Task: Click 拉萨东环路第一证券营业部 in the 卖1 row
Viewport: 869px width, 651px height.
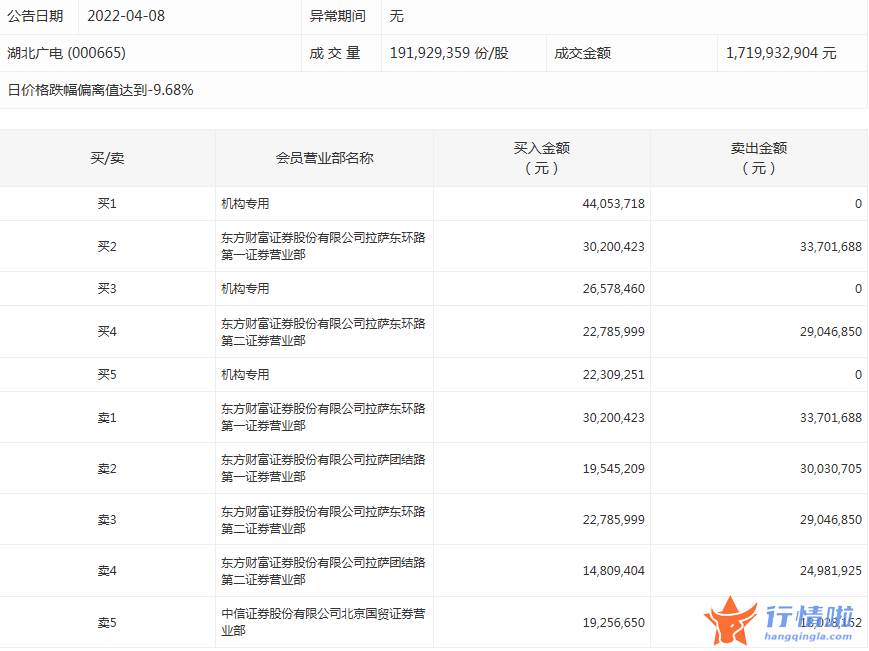Action: [323, 417]
